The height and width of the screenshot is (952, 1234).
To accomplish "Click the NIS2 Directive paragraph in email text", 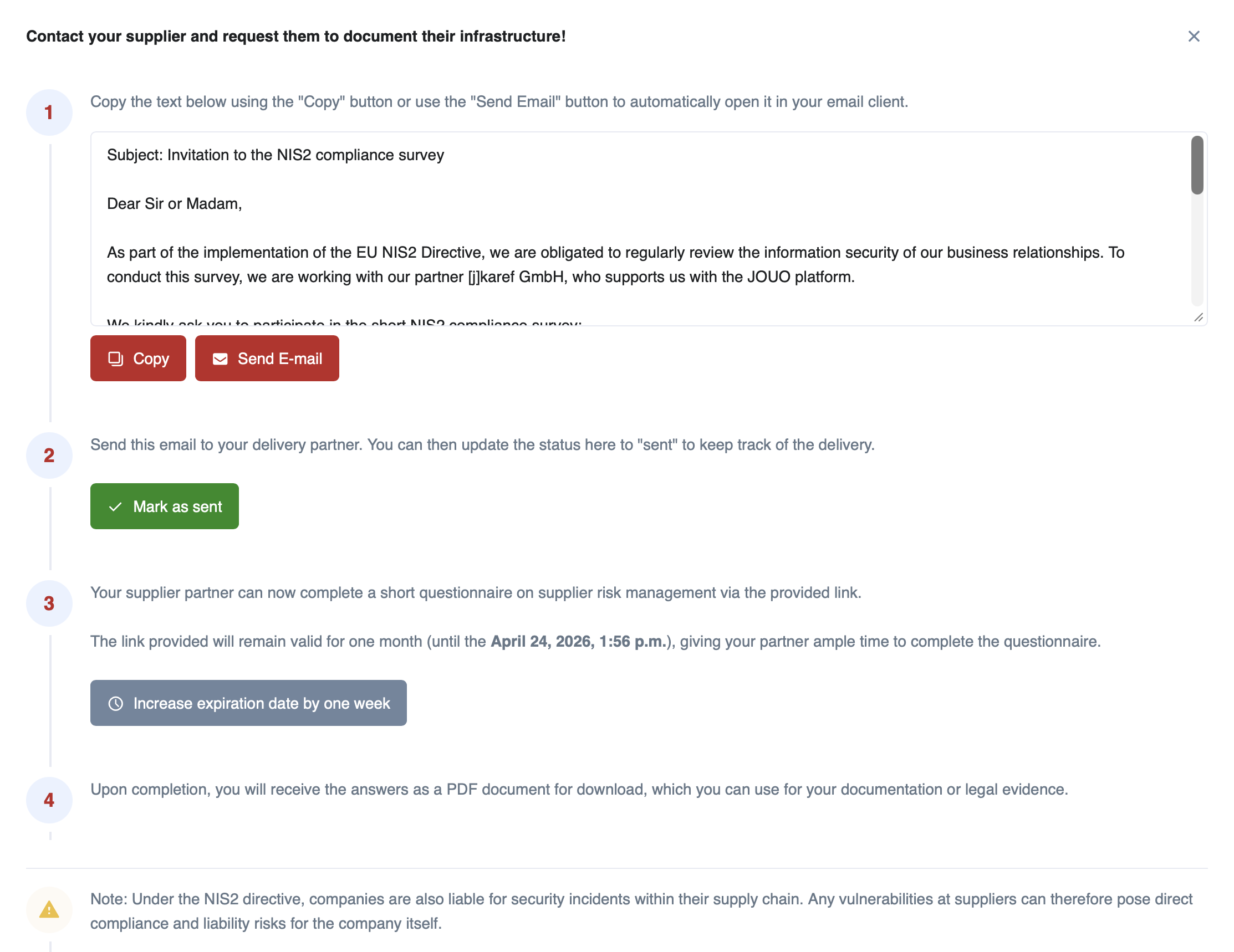I will click(x=615, y=265).
